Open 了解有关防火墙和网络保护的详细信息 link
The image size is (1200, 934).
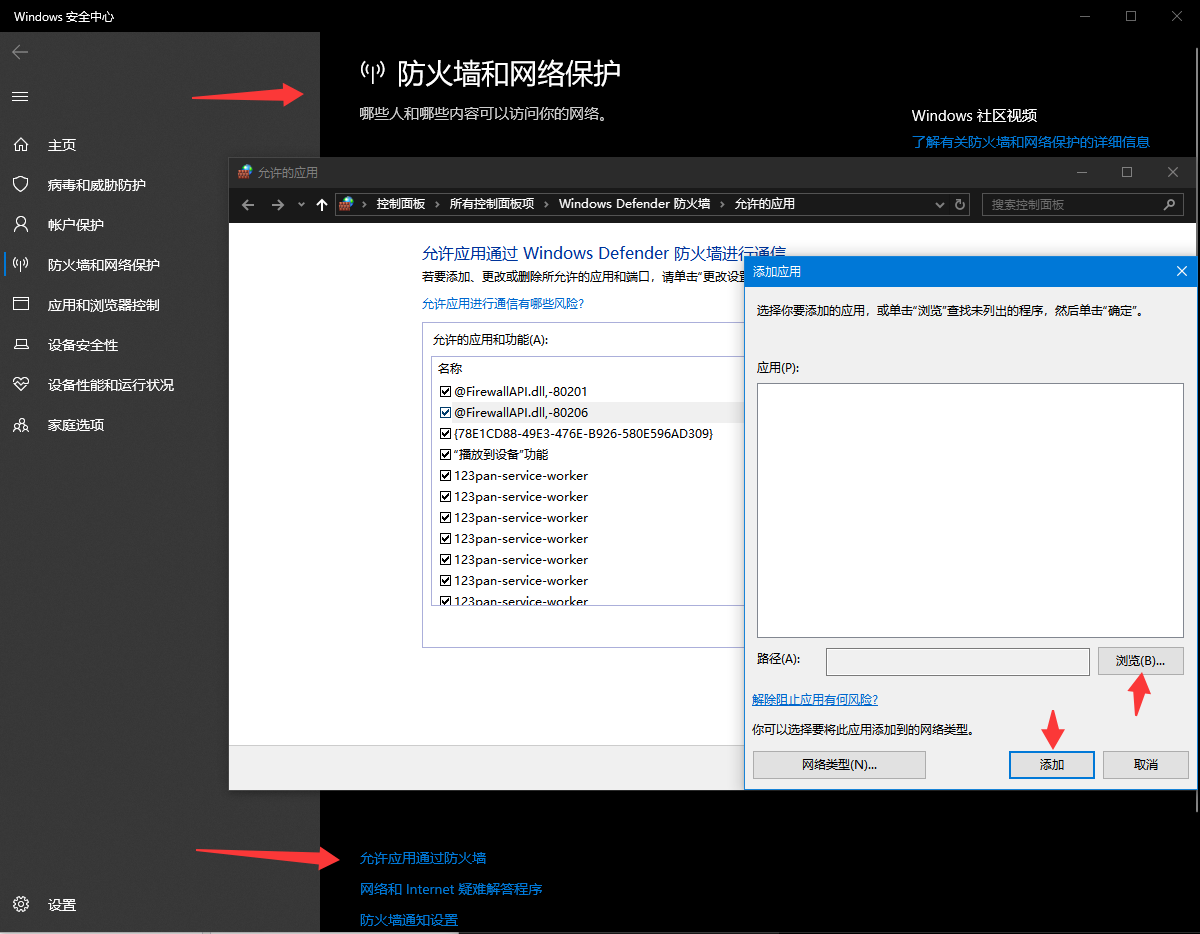click(1031, 142)
